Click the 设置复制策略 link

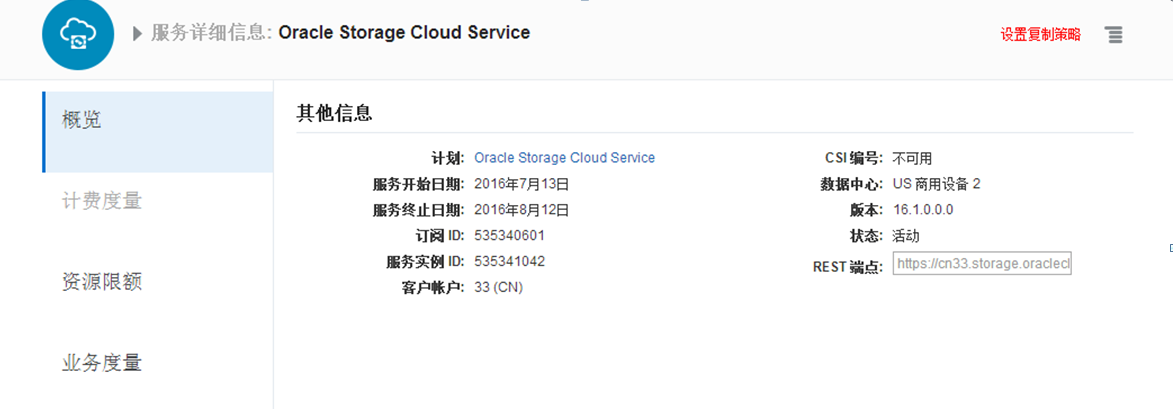coord(1040,34)
